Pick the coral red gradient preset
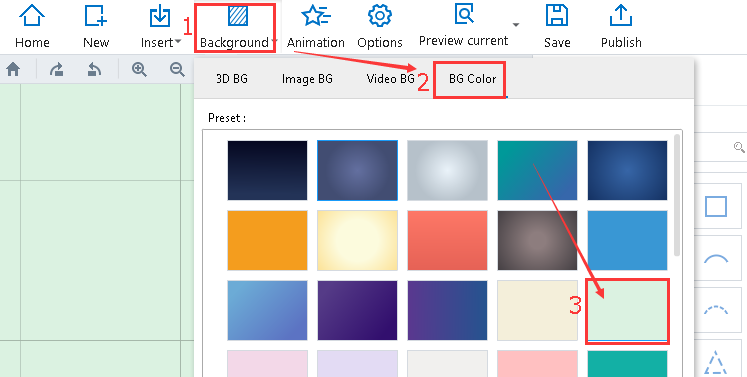 [x=447, y=240]
